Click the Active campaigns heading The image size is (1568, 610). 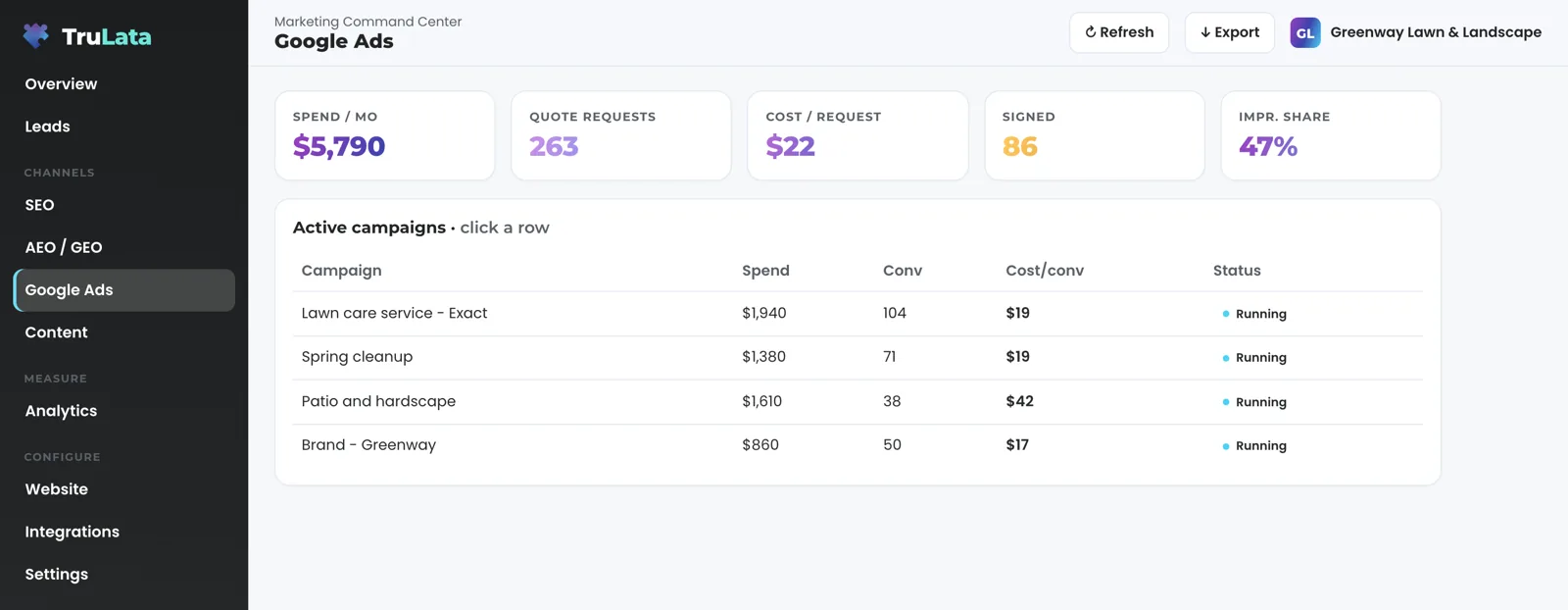pyautogui.click(x=369, y=228)
